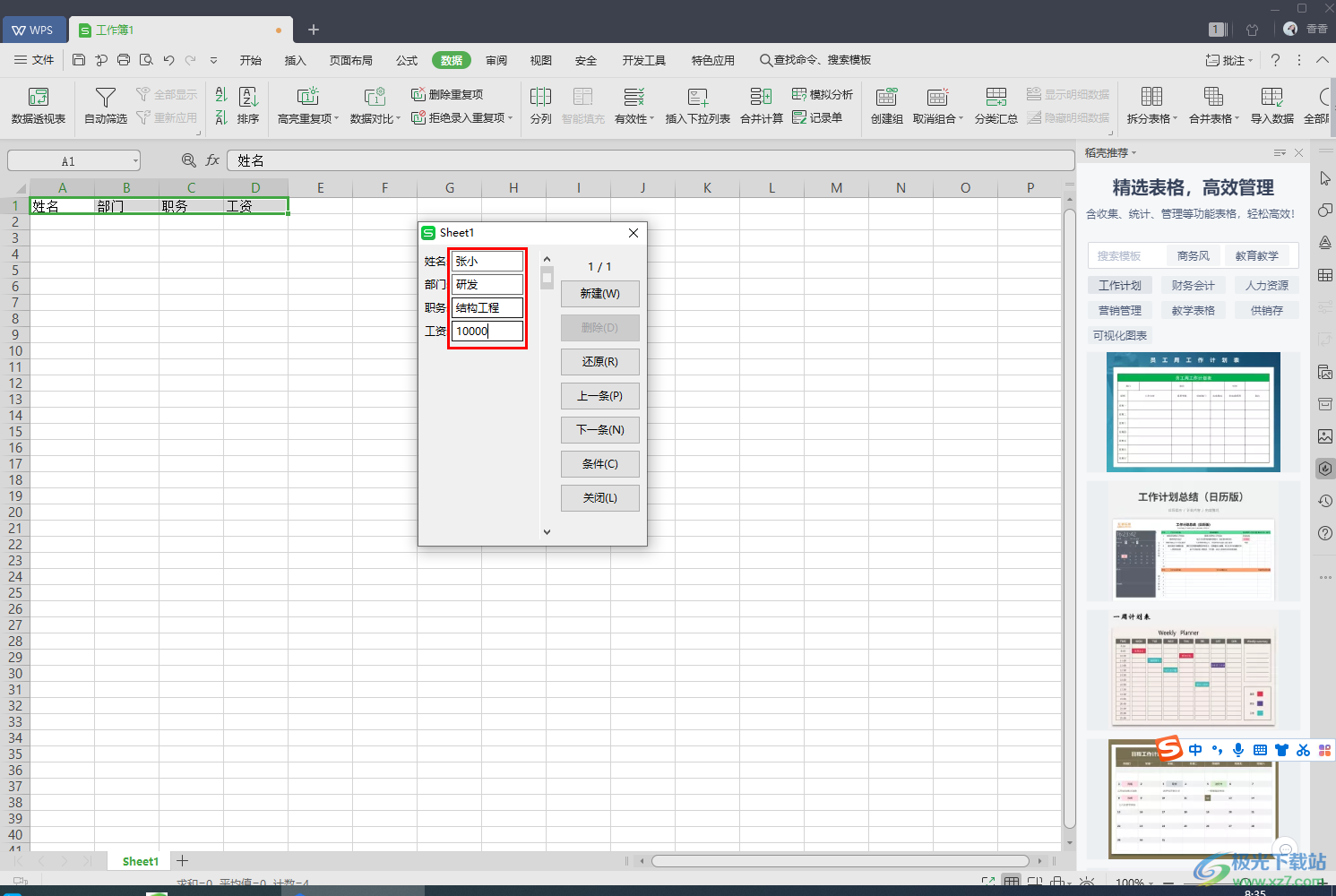Open What-If Analysis (模拟分析)
This screenshot has width=1336, height=896.
[x=823, y=94]
